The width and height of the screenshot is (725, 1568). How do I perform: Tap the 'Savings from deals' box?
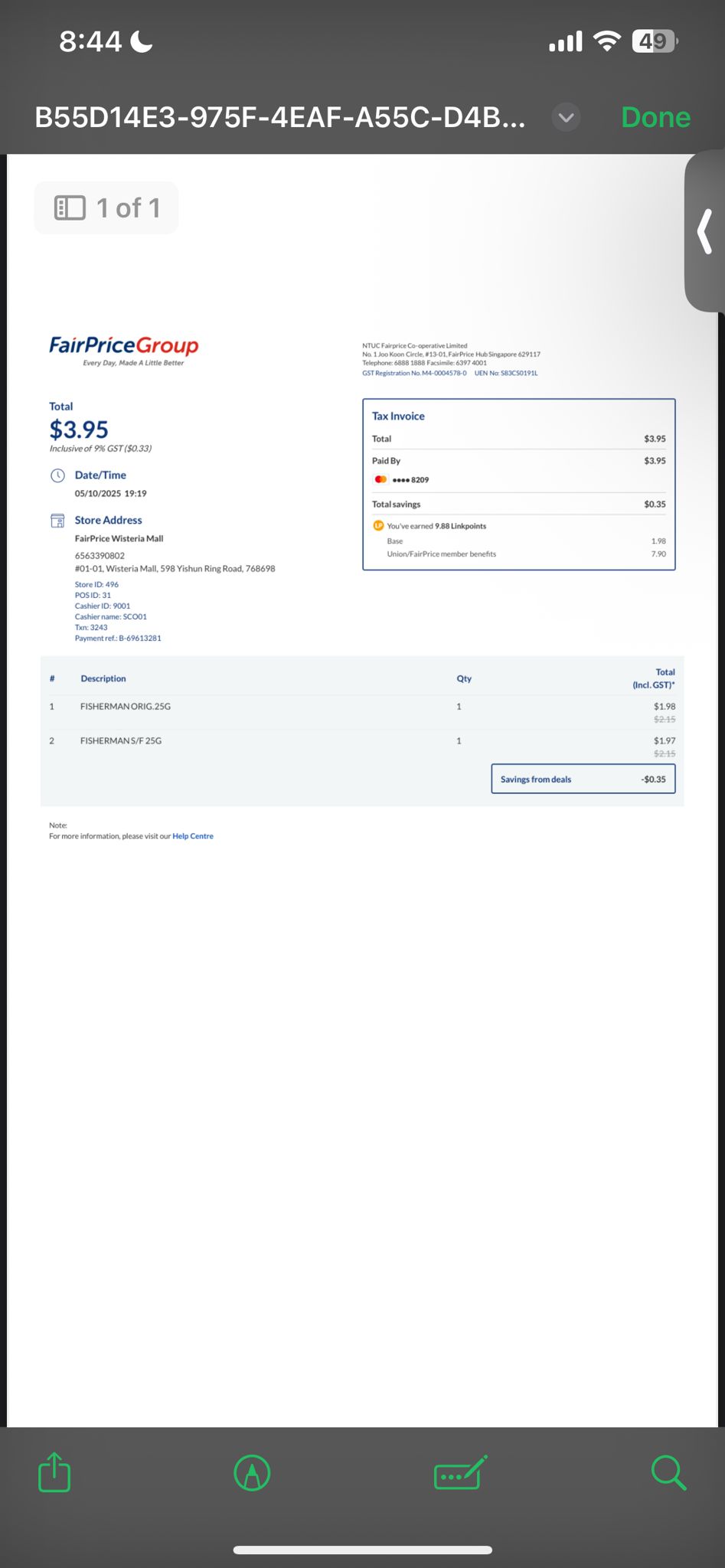coord(583,779)
